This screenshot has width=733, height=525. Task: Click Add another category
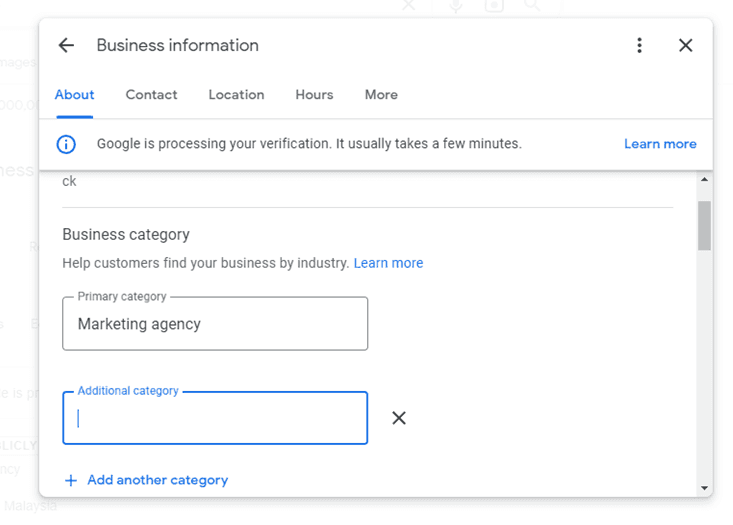tap(158, 480)
